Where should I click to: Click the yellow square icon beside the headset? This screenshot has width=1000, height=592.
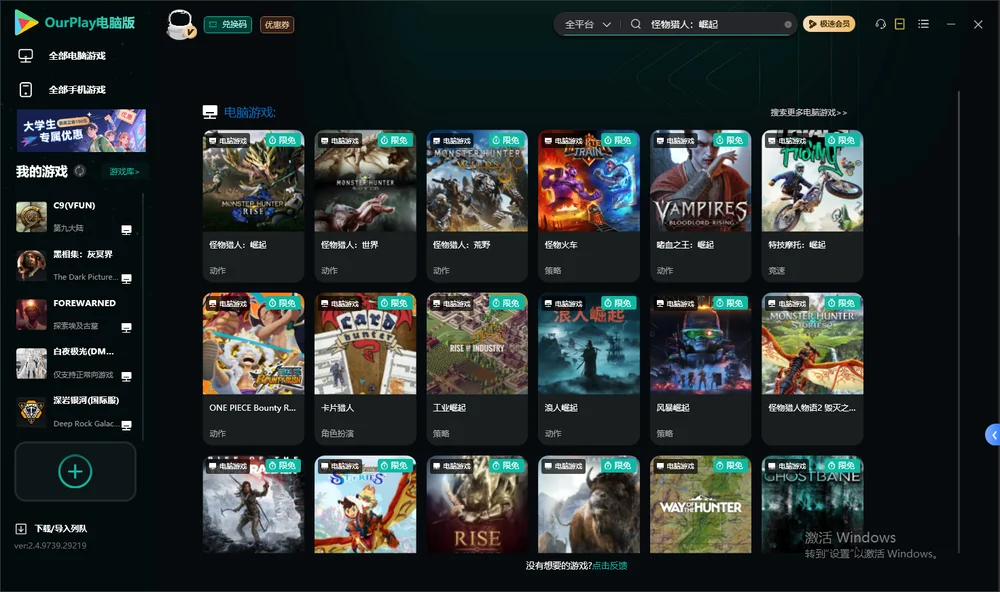click(900, 24)
